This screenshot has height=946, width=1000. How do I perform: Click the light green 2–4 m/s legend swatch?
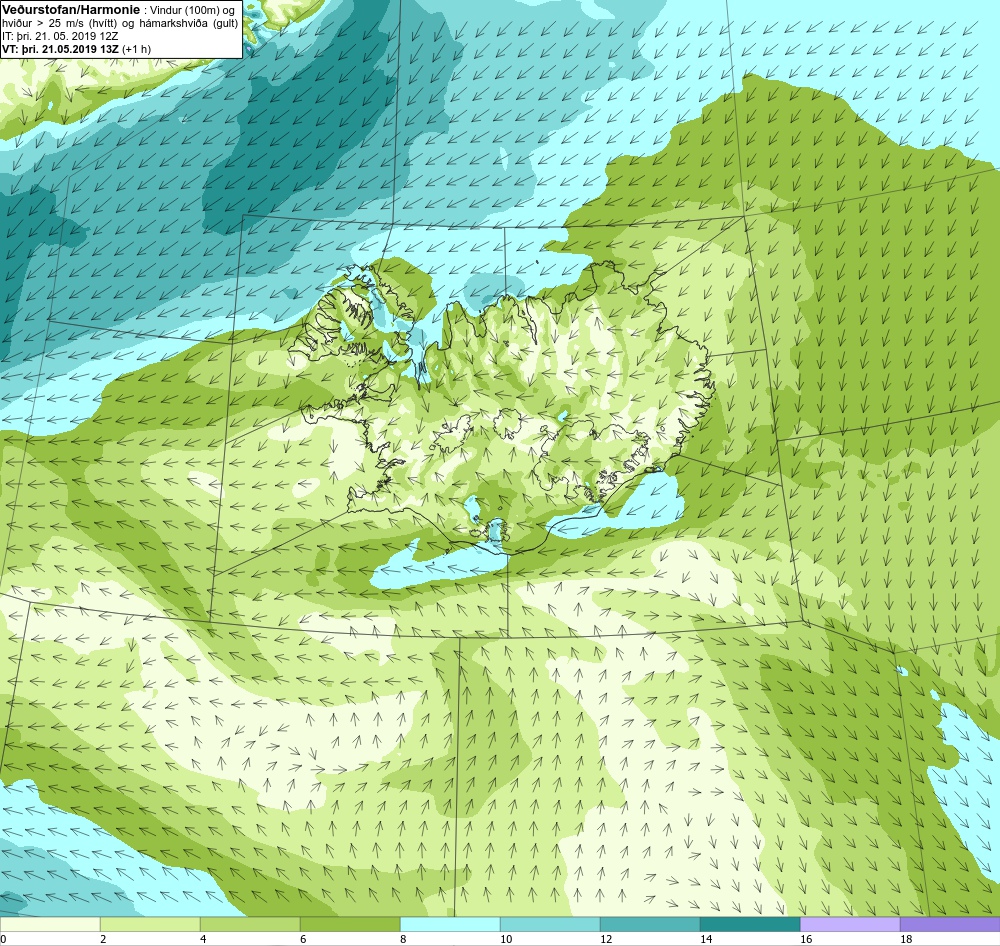151,924
